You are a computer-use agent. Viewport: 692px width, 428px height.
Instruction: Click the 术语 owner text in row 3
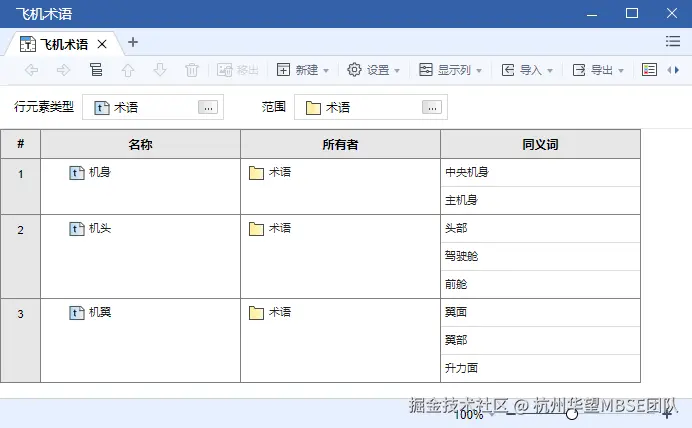[x=280, y=312]
